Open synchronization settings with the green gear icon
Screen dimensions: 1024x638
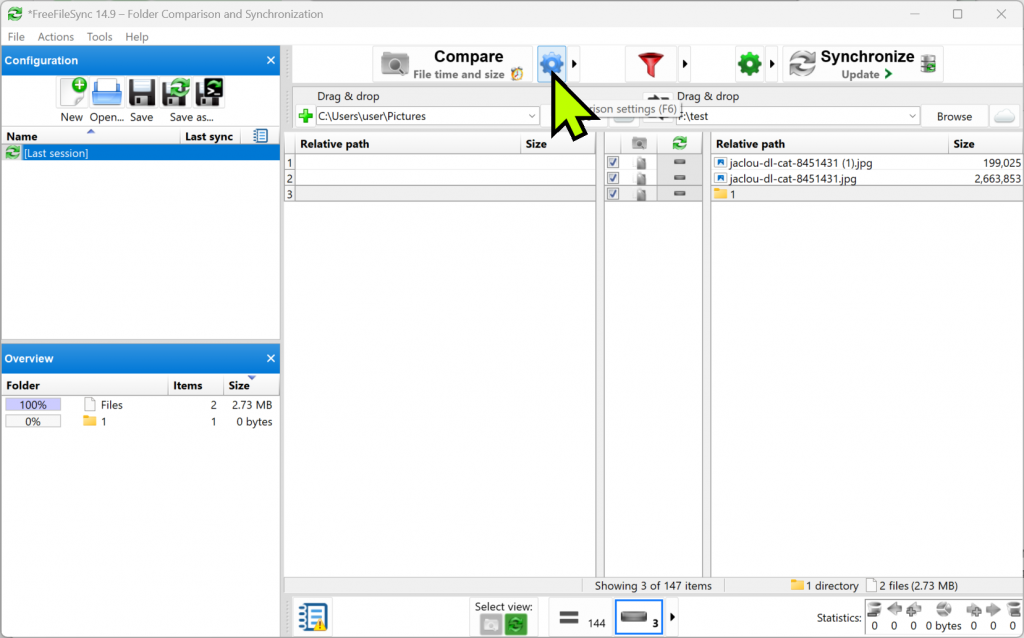pos(748,63)
